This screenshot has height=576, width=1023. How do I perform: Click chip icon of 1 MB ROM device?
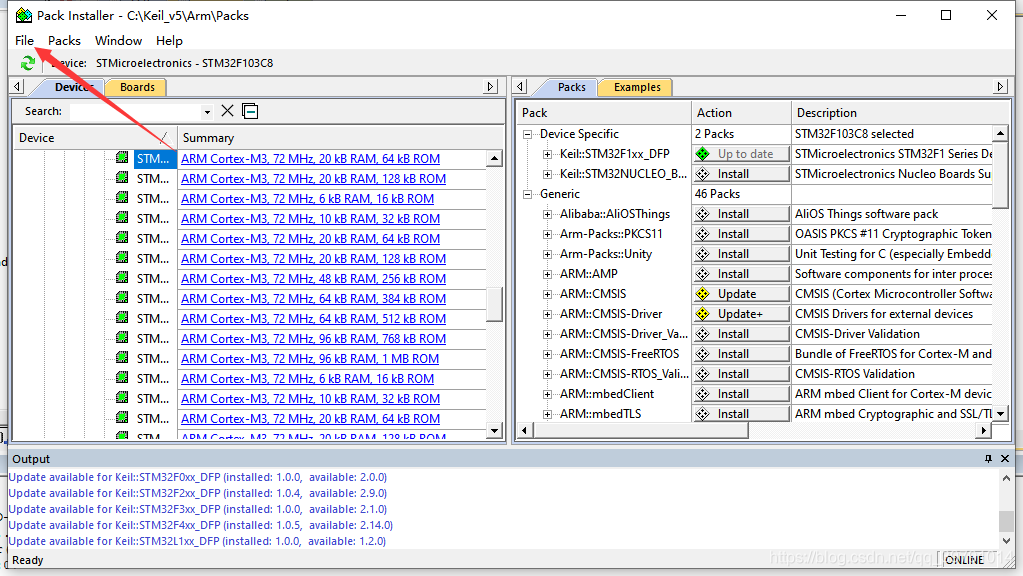point(122,357)
